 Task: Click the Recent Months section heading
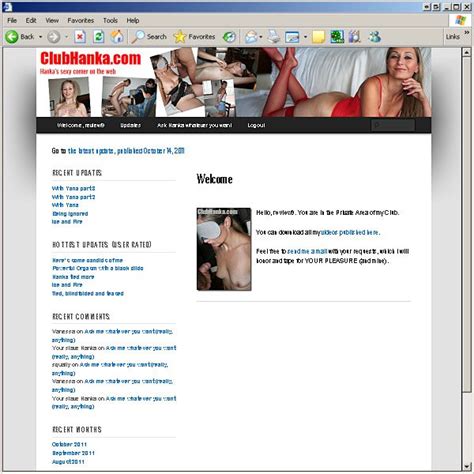pos(77,429)
